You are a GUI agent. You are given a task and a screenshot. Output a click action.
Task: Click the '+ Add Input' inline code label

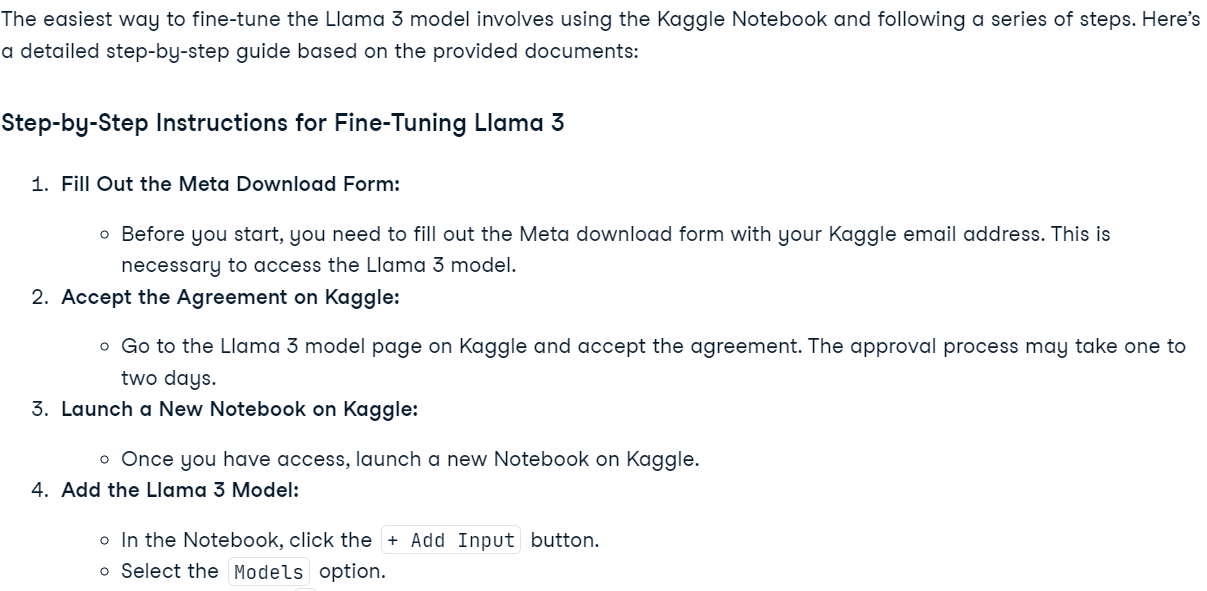tap(451, 541)
